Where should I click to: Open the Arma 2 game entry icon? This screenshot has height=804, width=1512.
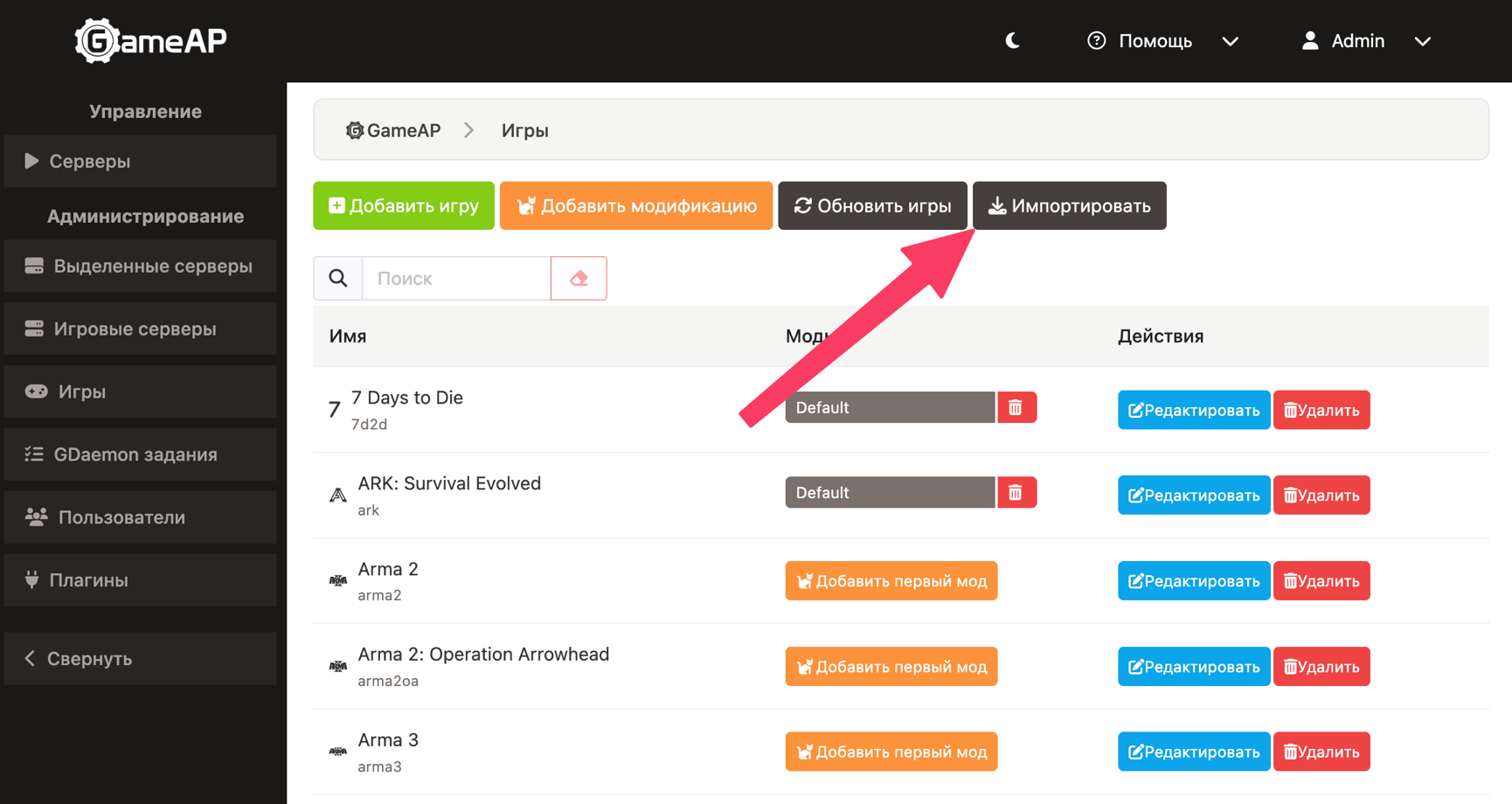(338, 581)
